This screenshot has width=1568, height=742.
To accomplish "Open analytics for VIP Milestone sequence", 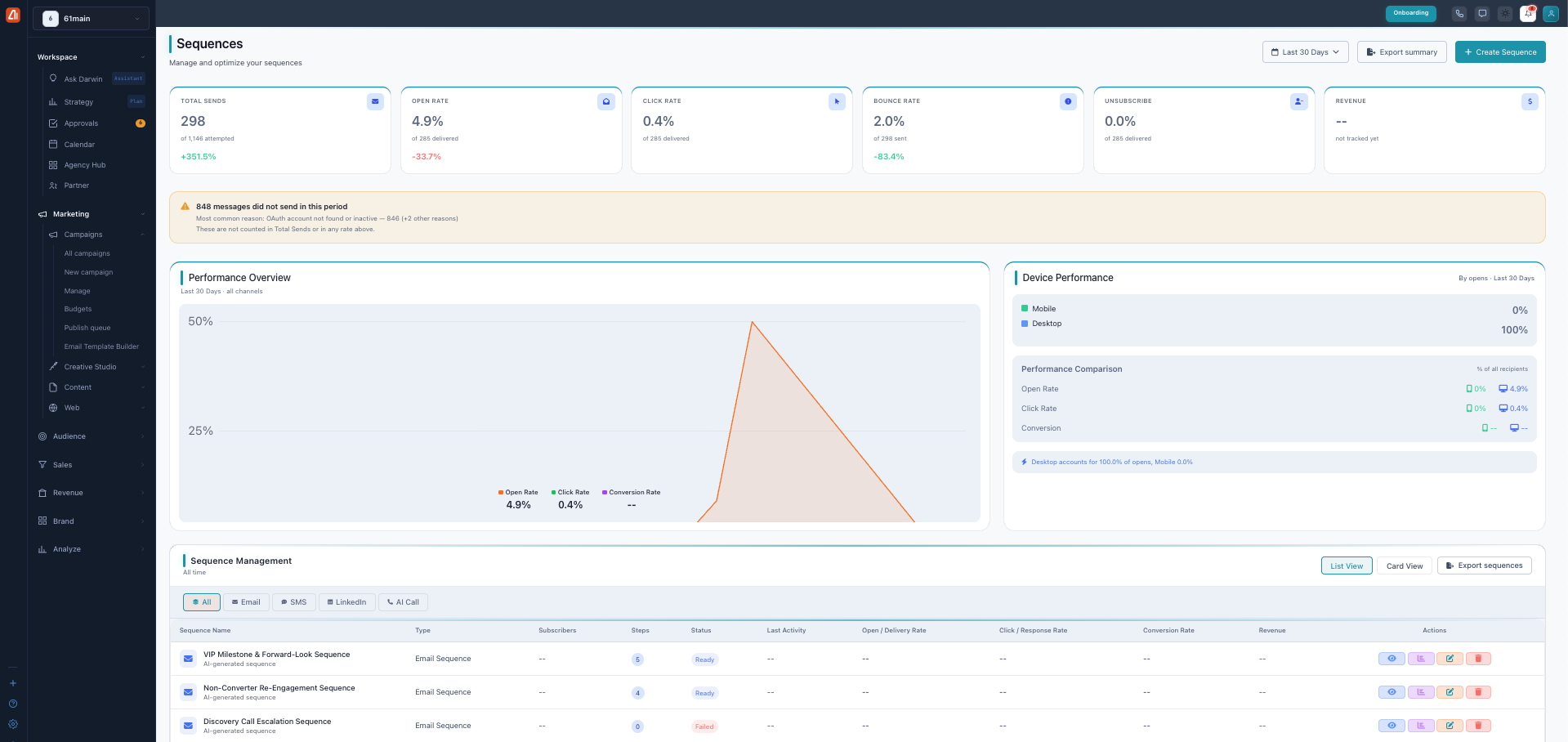I will pos(1421,659).
